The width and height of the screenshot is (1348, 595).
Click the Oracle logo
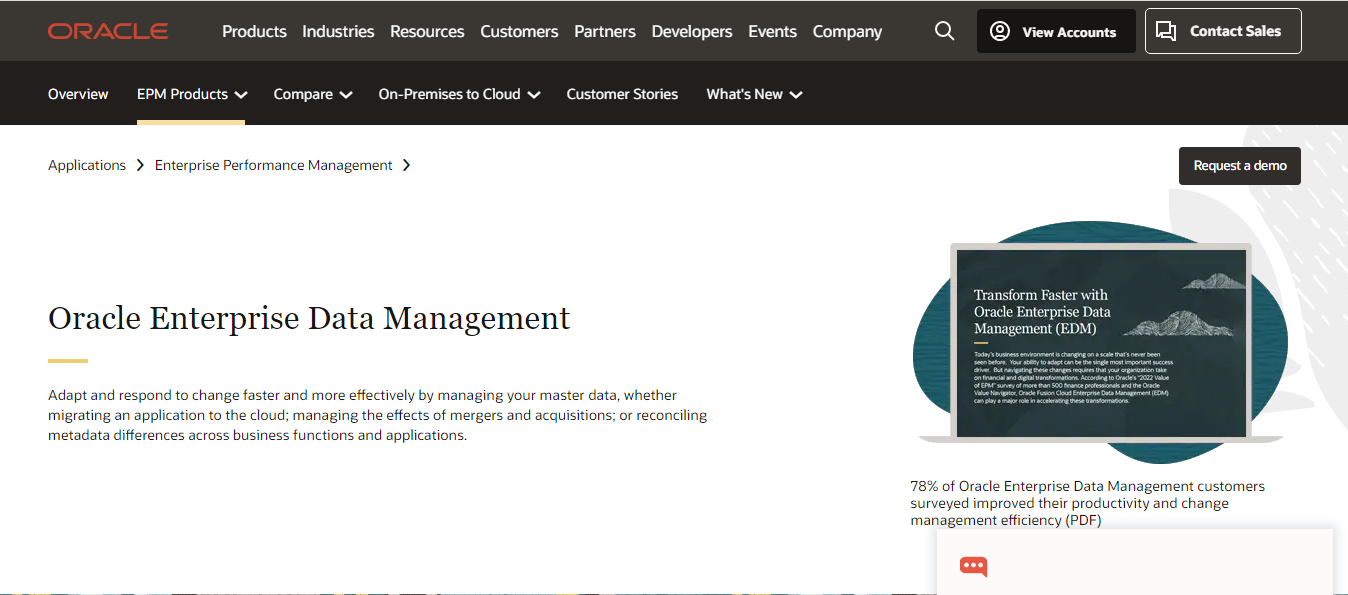pyautogui.click(x=108, y=31)
